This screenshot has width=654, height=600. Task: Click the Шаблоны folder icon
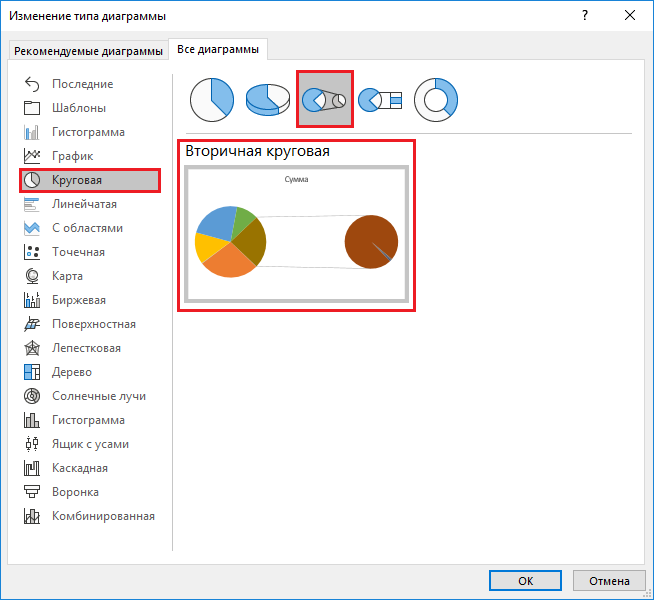(x=32, y=108)
